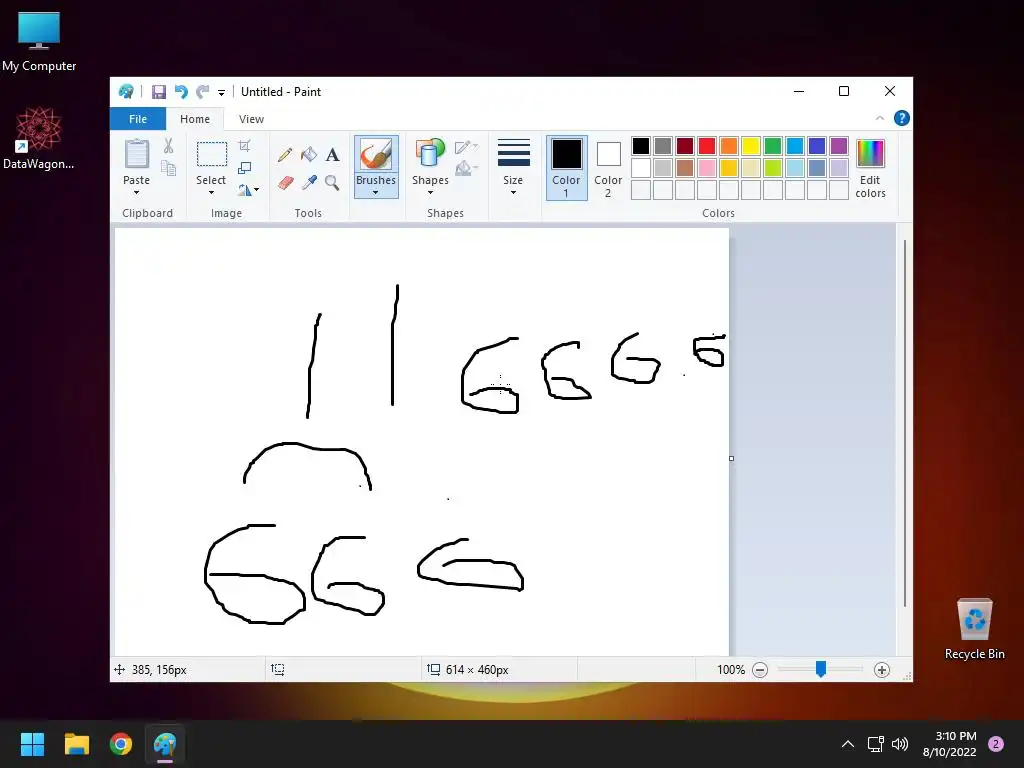Pick the pink color swatch
Viewport: 1024px width, 768px height.
[707, 168]
